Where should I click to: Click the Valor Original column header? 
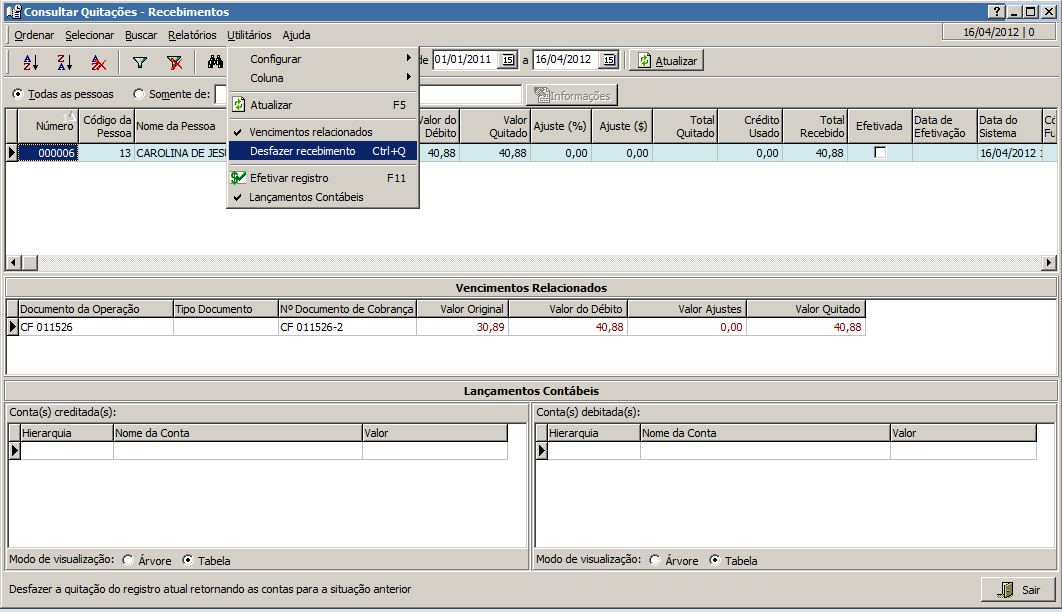463,309
